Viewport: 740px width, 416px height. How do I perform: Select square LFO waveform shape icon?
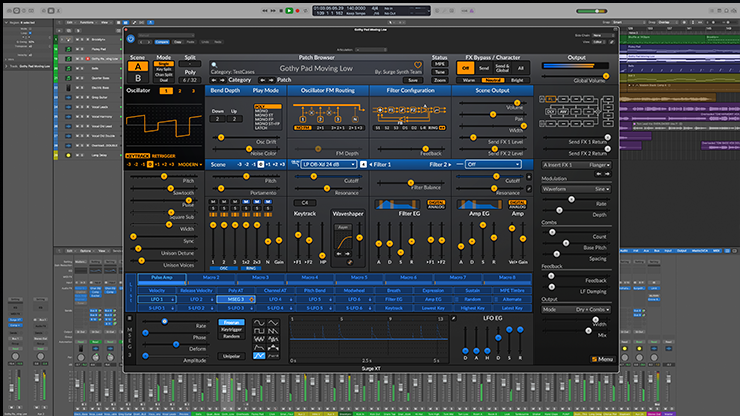click(259, 331)
